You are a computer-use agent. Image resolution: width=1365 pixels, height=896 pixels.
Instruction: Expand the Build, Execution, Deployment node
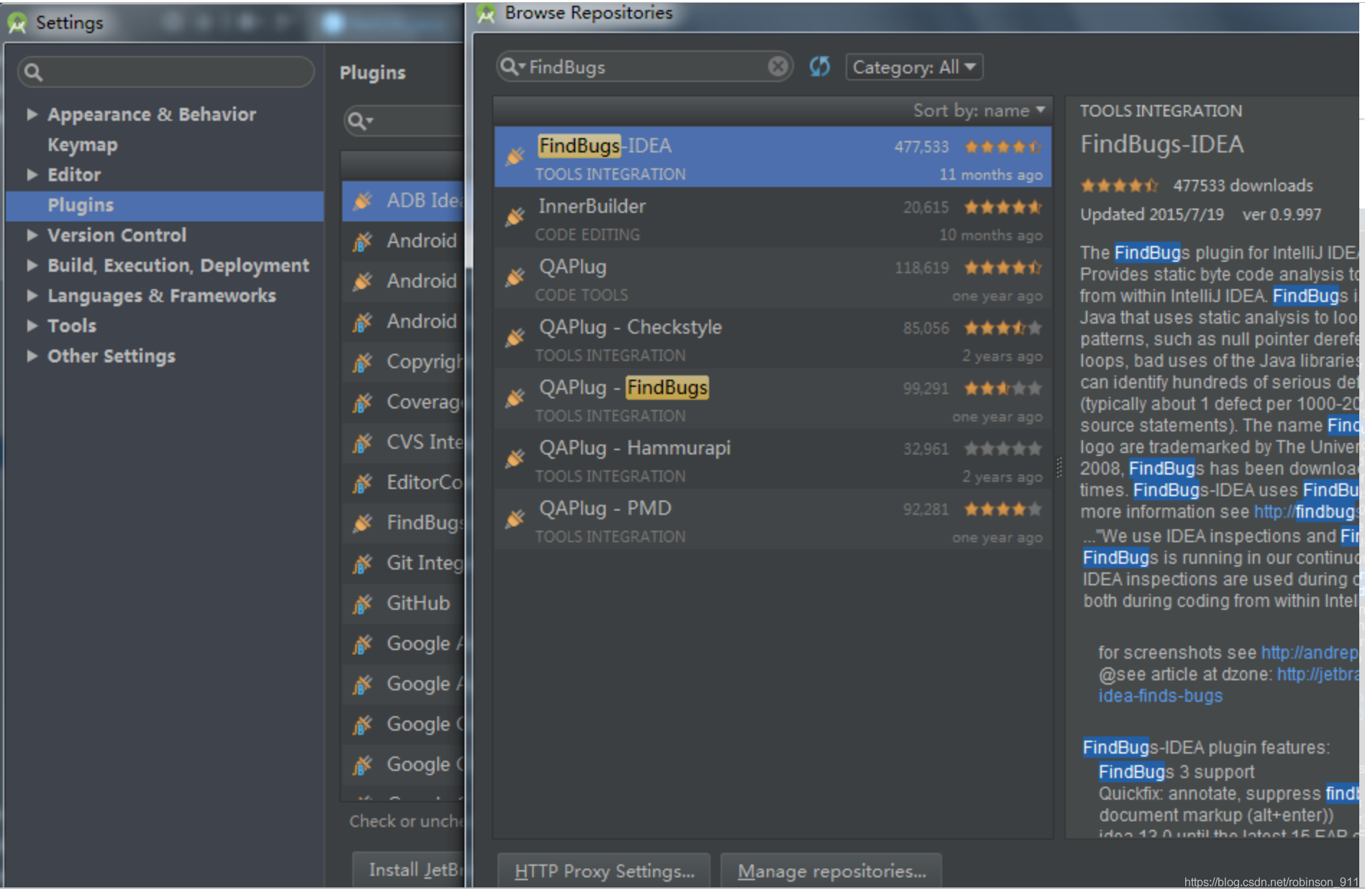click(x=32, y=265)
